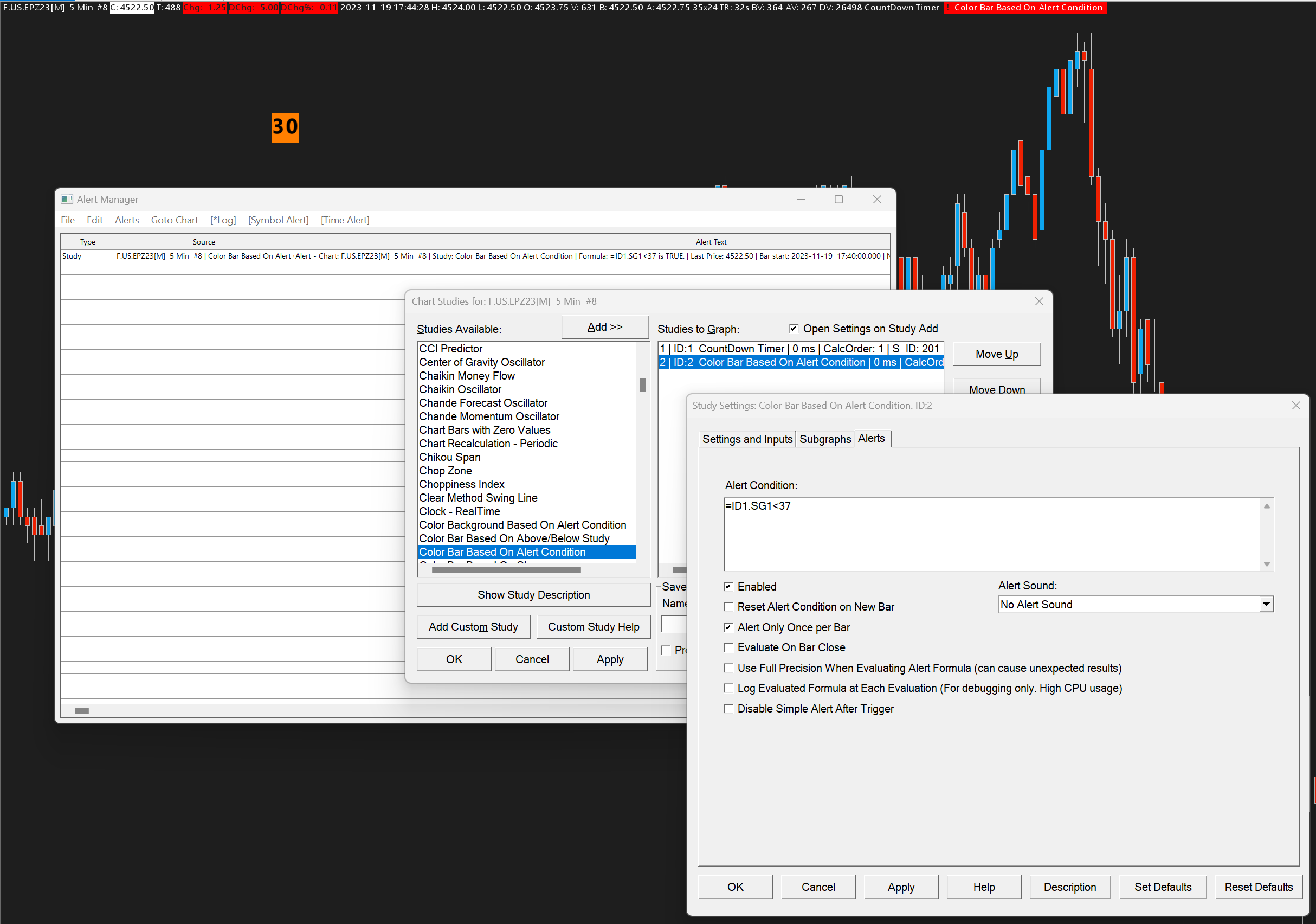Viewport: 1316px width, 924px height.
Task: Close the Alert Manager window
Action: tap(876, 199)
